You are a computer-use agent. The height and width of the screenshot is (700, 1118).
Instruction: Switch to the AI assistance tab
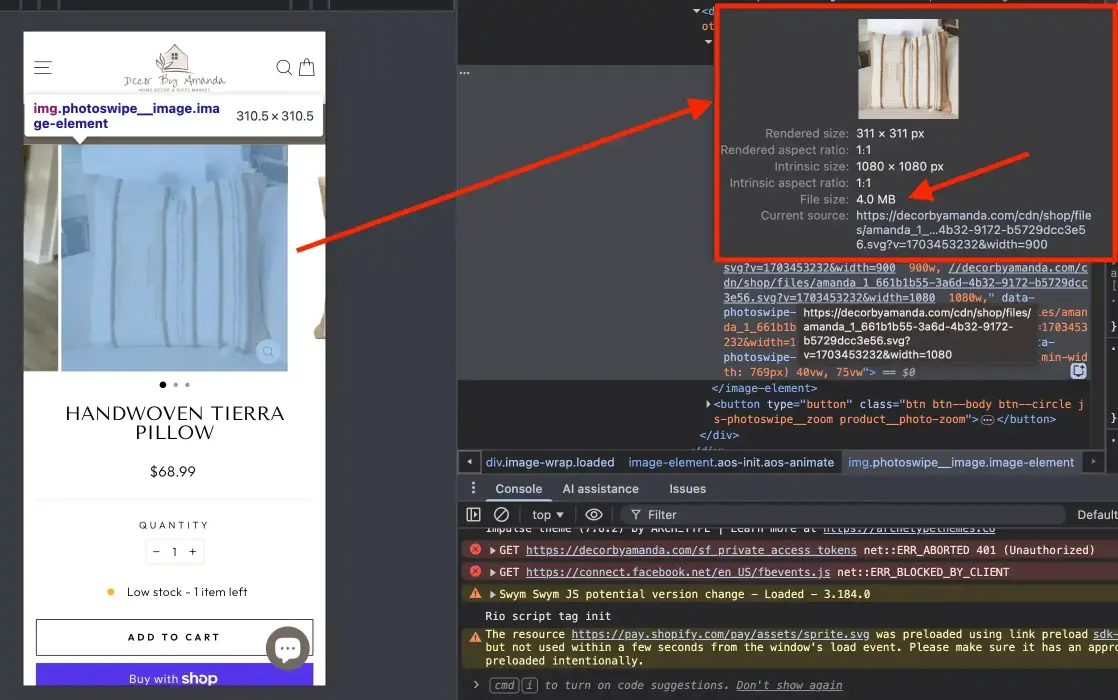600,489
